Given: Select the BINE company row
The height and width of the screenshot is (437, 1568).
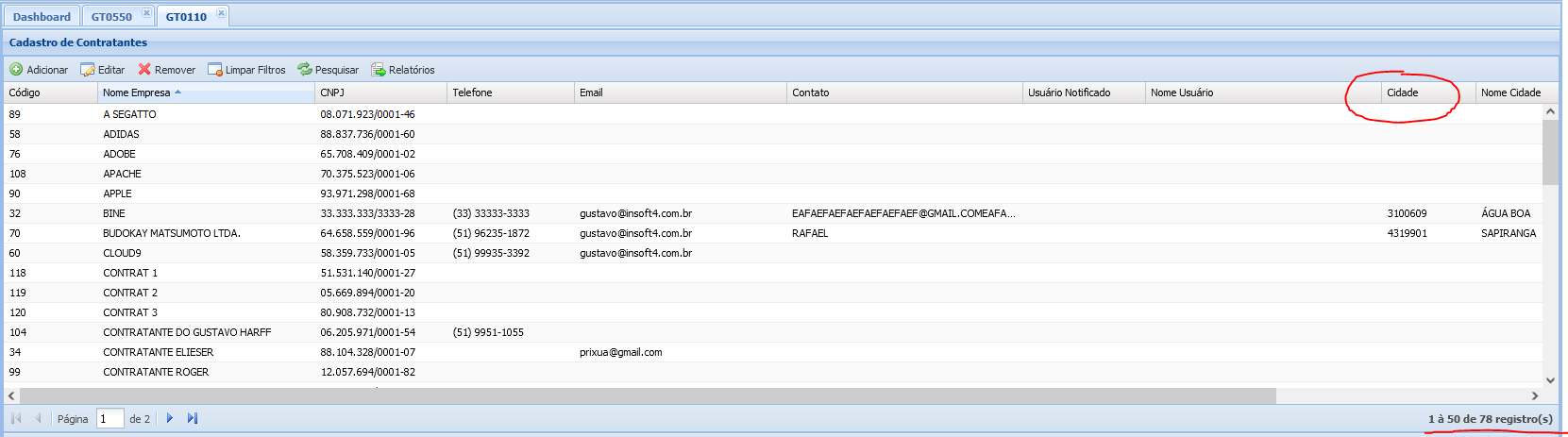Looking at the screenshot, I should point(773,213).
